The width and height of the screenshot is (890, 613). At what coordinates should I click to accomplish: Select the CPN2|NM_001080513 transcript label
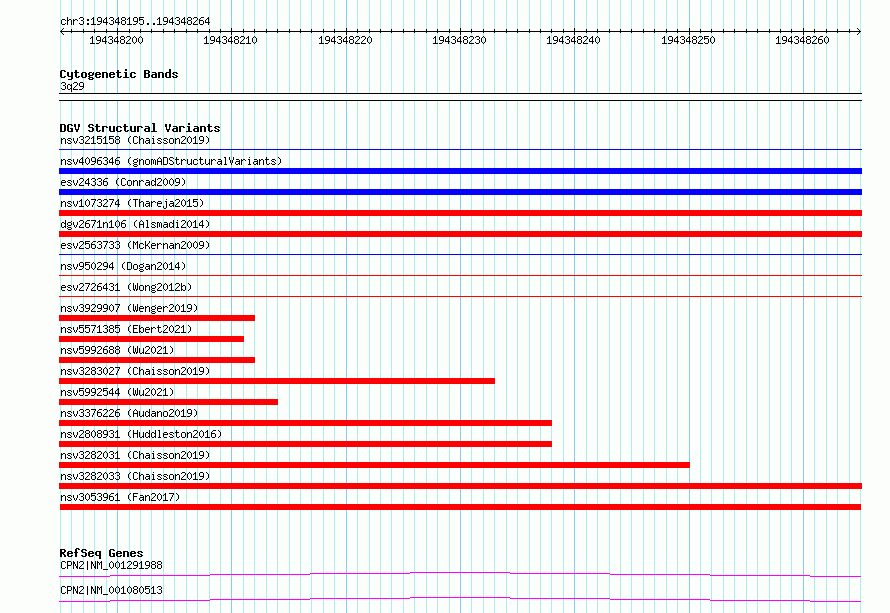111,590
